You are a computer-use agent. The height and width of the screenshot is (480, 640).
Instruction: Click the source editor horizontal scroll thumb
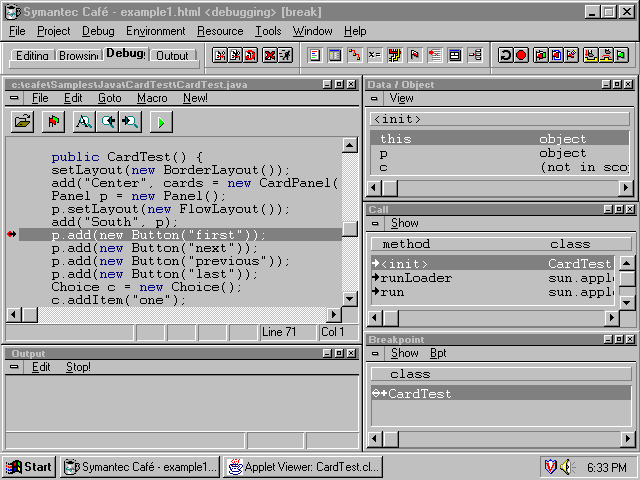pyautogui.click(x=29, y=315)
